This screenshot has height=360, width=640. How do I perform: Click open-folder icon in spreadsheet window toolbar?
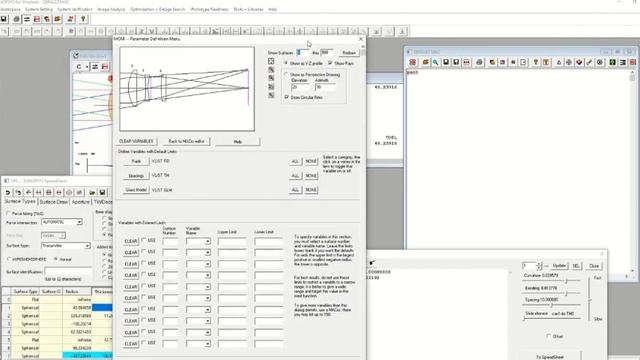[x=92, y=192]
